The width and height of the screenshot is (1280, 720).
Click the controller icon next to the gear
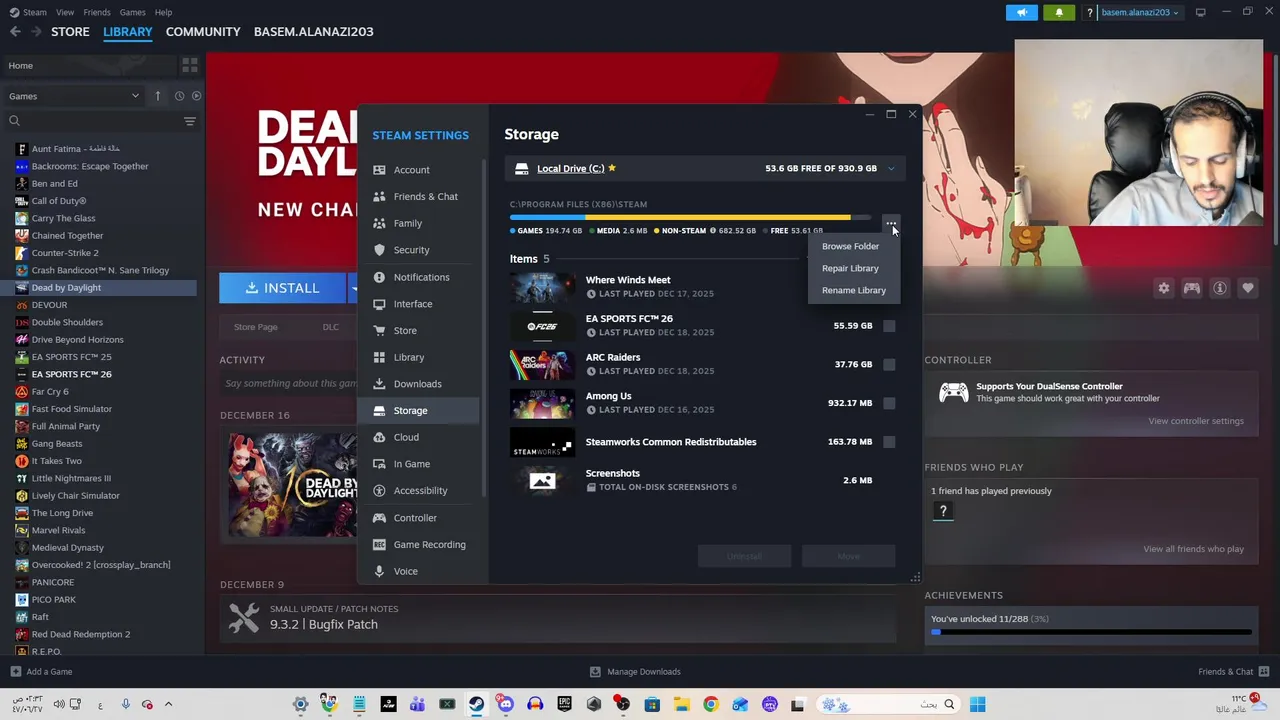(x=1192, y=288)
